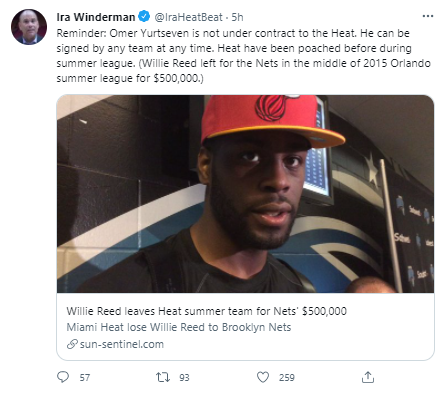
Task: Visit the sun-sentinel.com domain link
Action: [122, 344]
